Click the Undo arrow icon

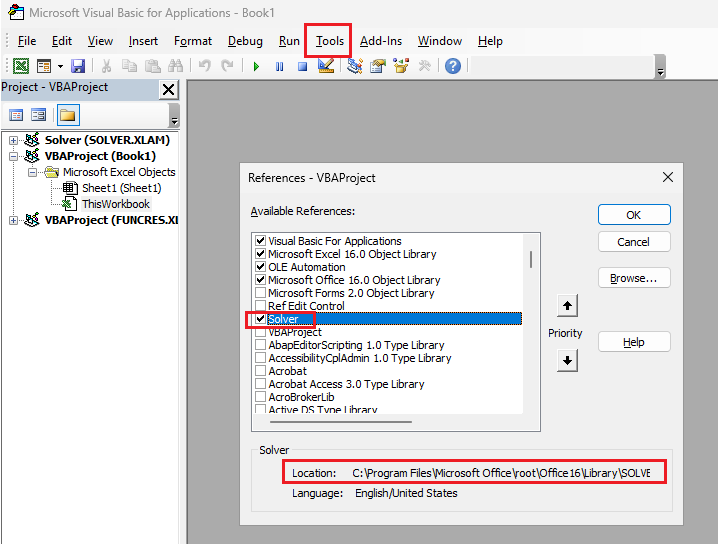point(204,66)
